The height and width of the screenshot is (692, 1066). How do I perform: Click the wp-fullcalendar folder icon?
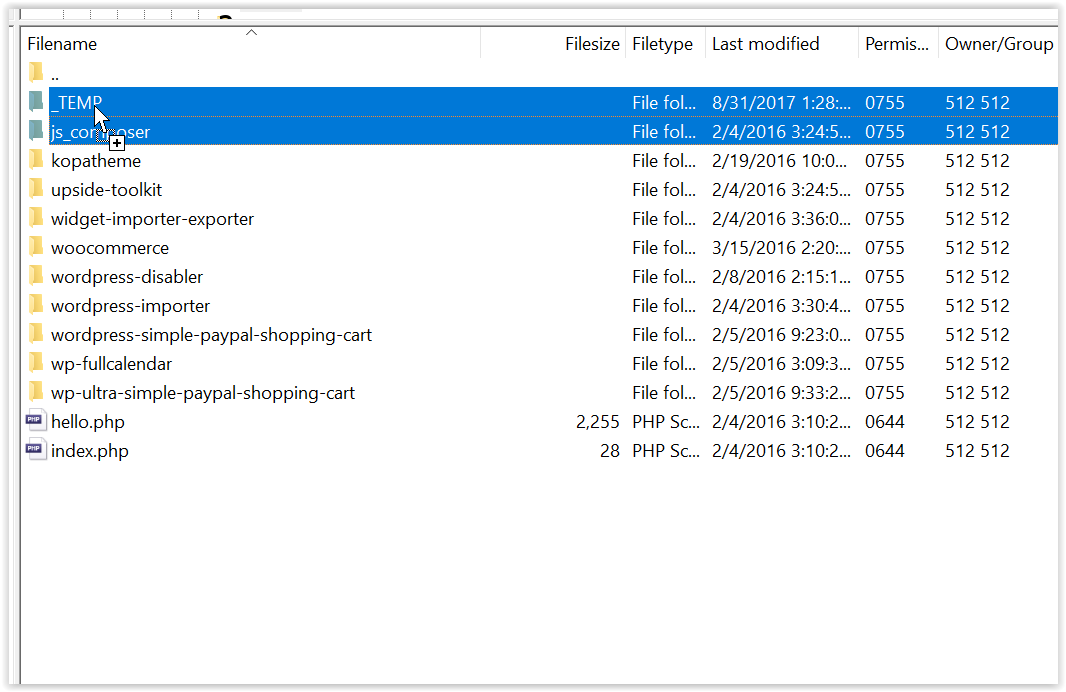tap(36, 363)
